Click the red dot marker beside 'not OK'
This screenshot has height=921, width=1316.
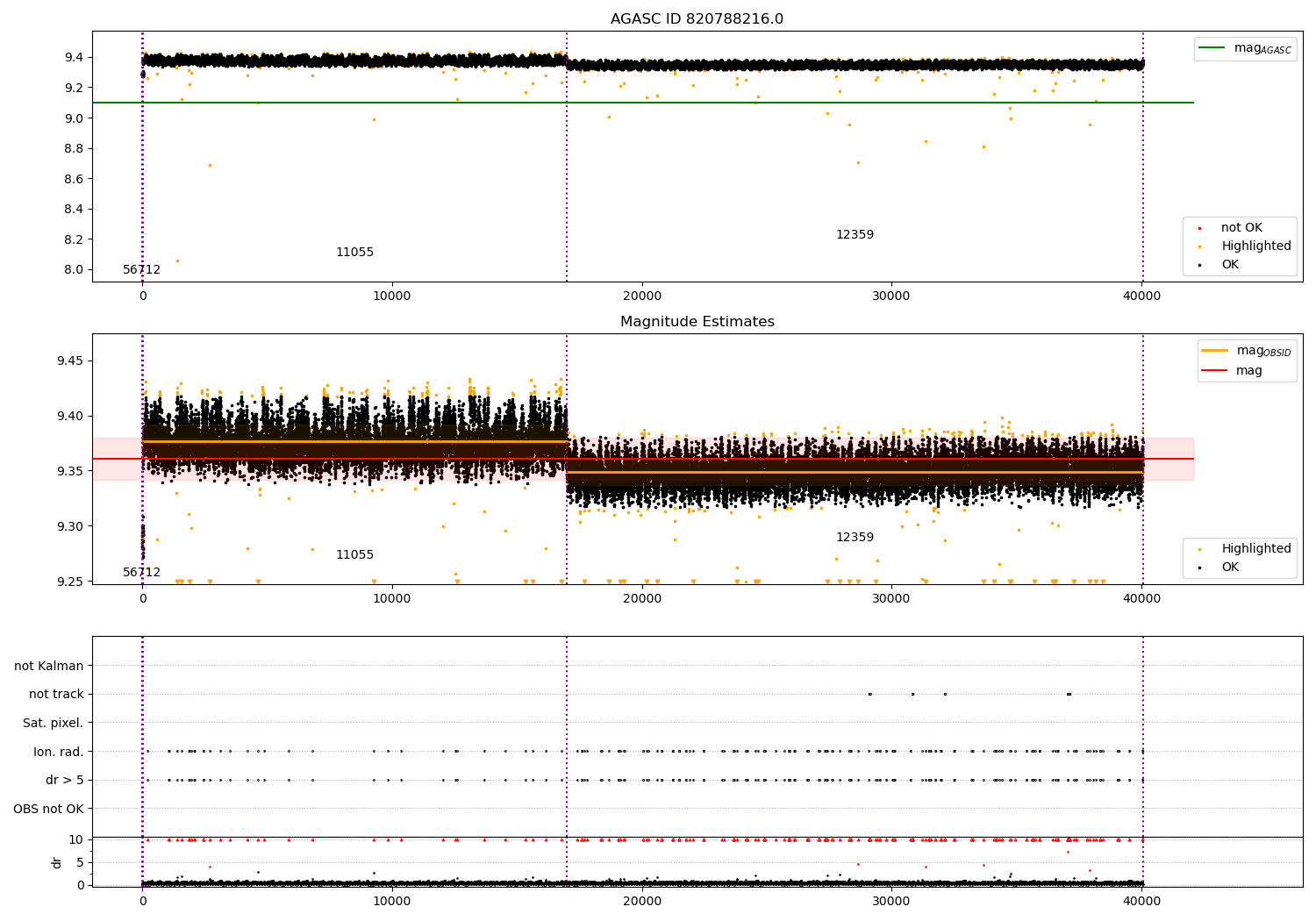(x=1199, y=229)
